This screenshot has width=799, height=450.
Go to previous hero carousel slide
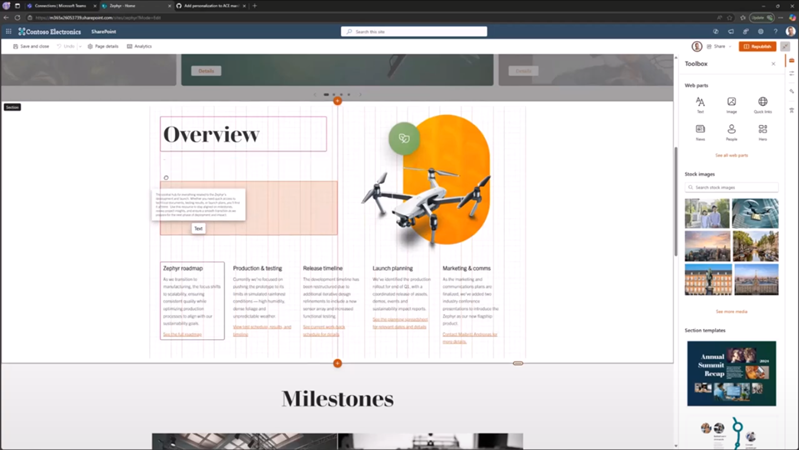pos(315,94)
